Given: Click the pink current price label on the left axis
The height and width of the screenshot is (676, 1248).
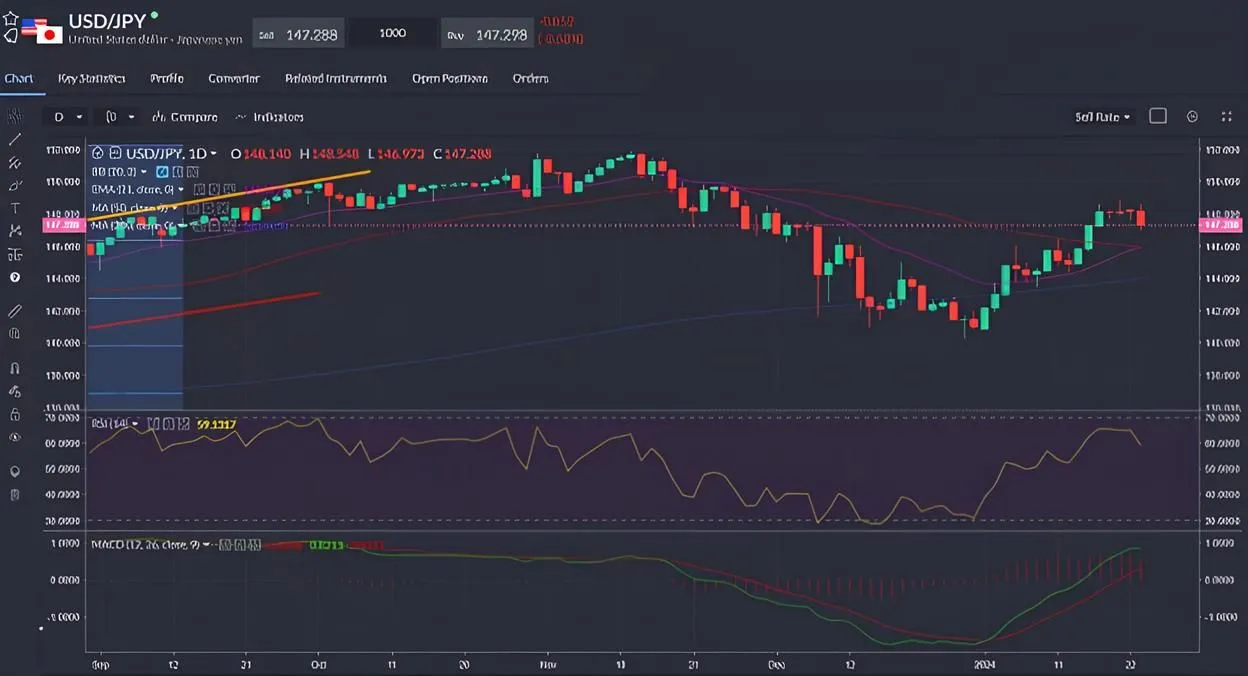Looking at the screenshot, I should pyautogui.click(x=63, y=226).
